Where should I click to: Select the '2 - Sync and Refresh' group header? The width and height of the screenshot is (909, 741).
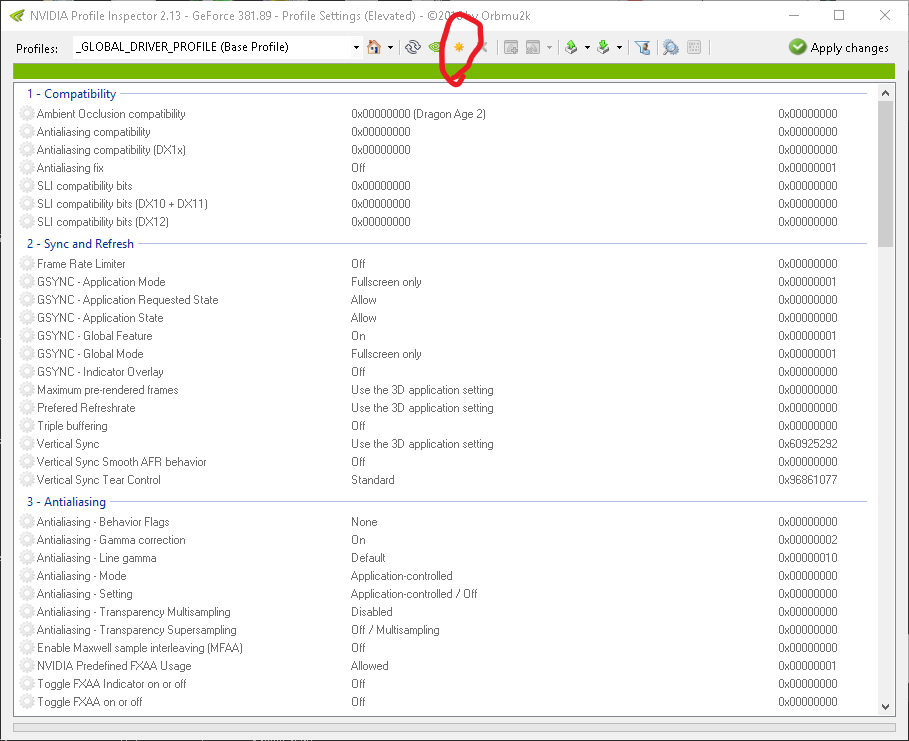80,244
